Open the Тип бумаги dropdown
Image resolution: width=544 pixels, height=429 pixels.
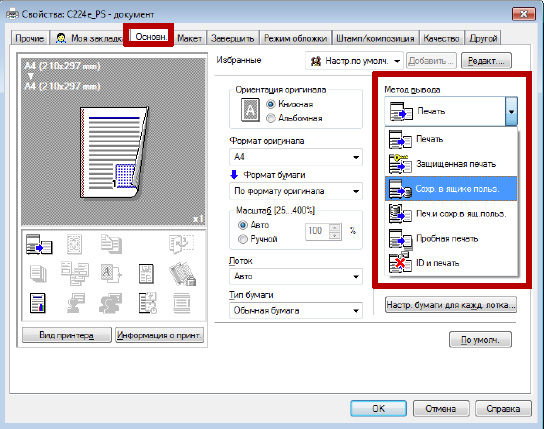coord(296,310)
